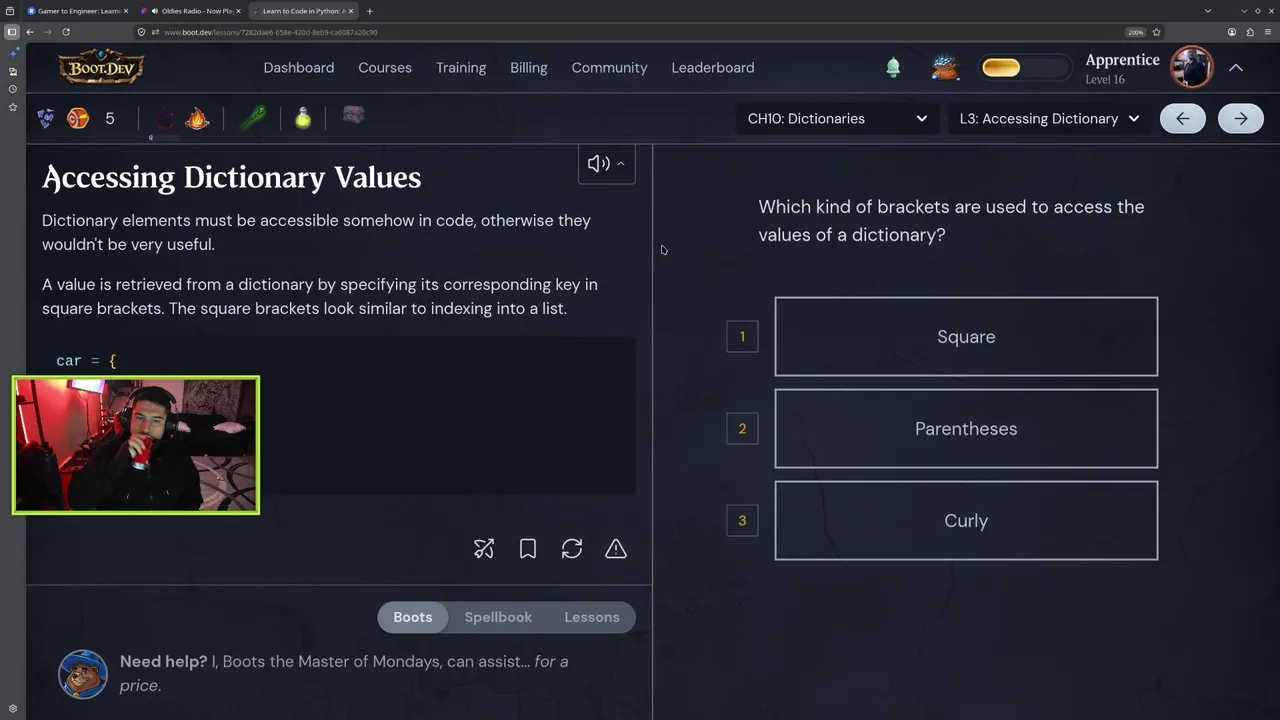Click the green potion icon

coord(303,119)
